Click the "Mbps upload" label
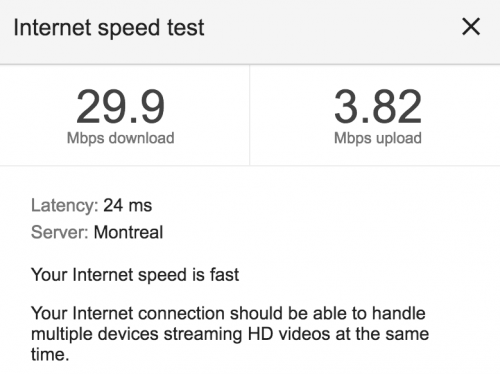500x374 pixels. click(x=378, y=138)
